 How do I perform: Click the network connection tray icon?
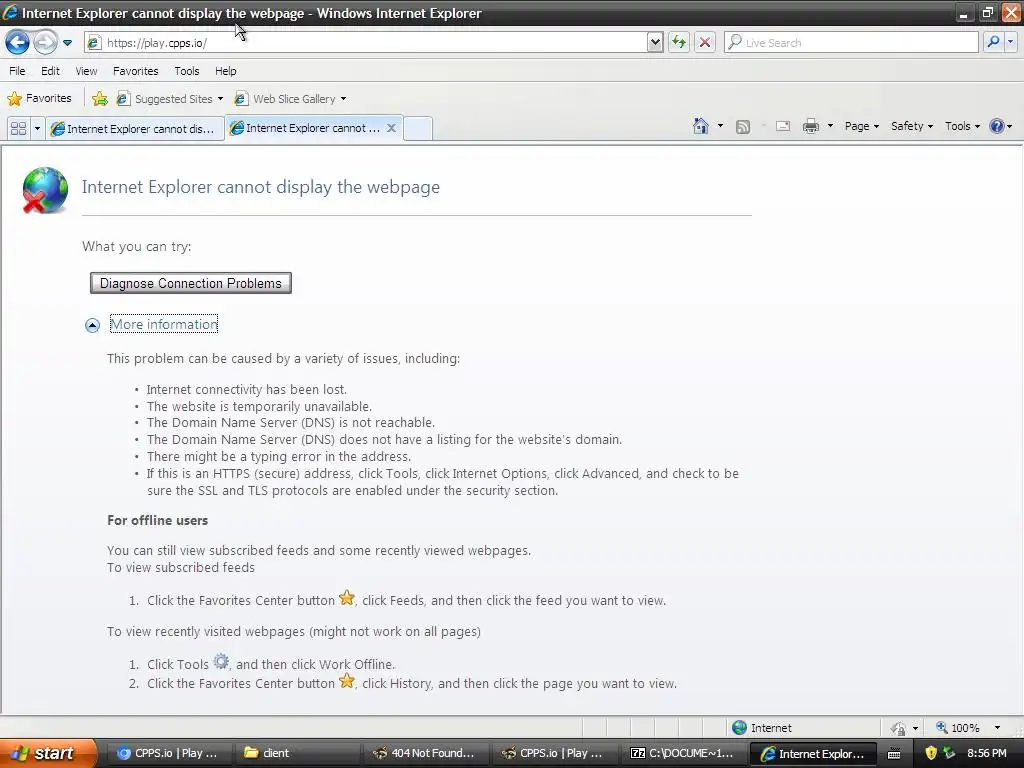click(x=949, y=753)
